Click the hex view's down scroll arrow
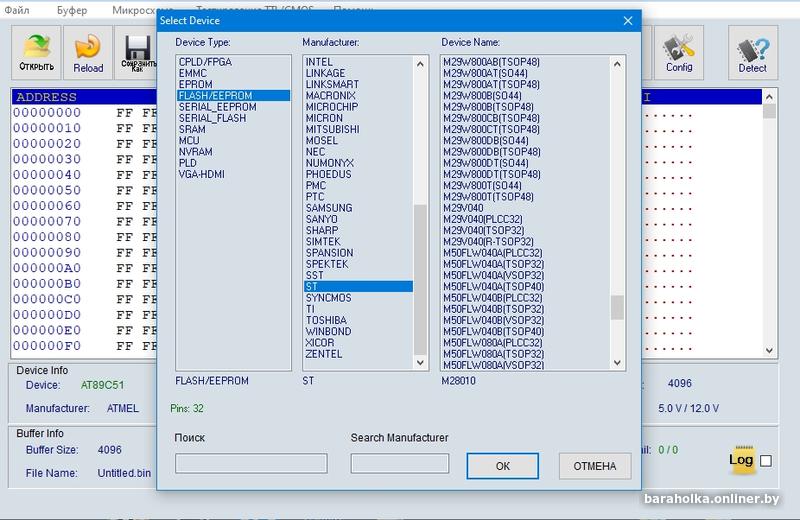The width and height of the screenshot is (800, 520). coord(769,351)
